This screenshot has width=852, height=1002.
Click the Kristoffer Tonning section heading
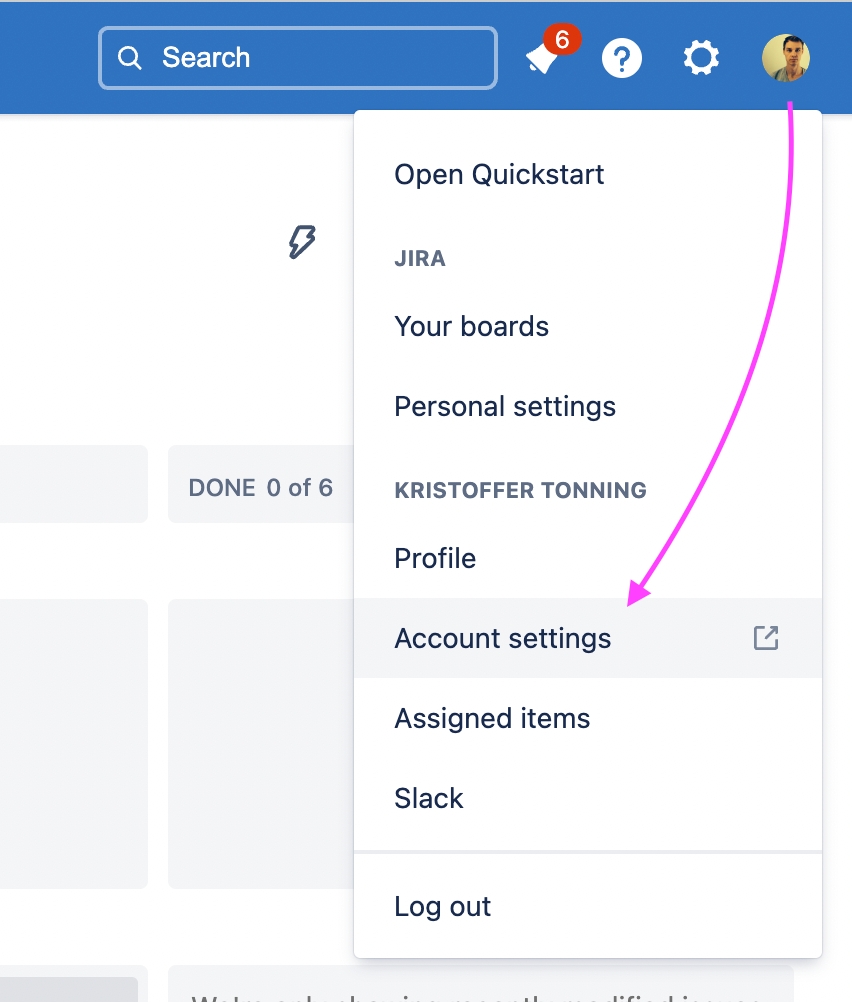coord(520,490)
